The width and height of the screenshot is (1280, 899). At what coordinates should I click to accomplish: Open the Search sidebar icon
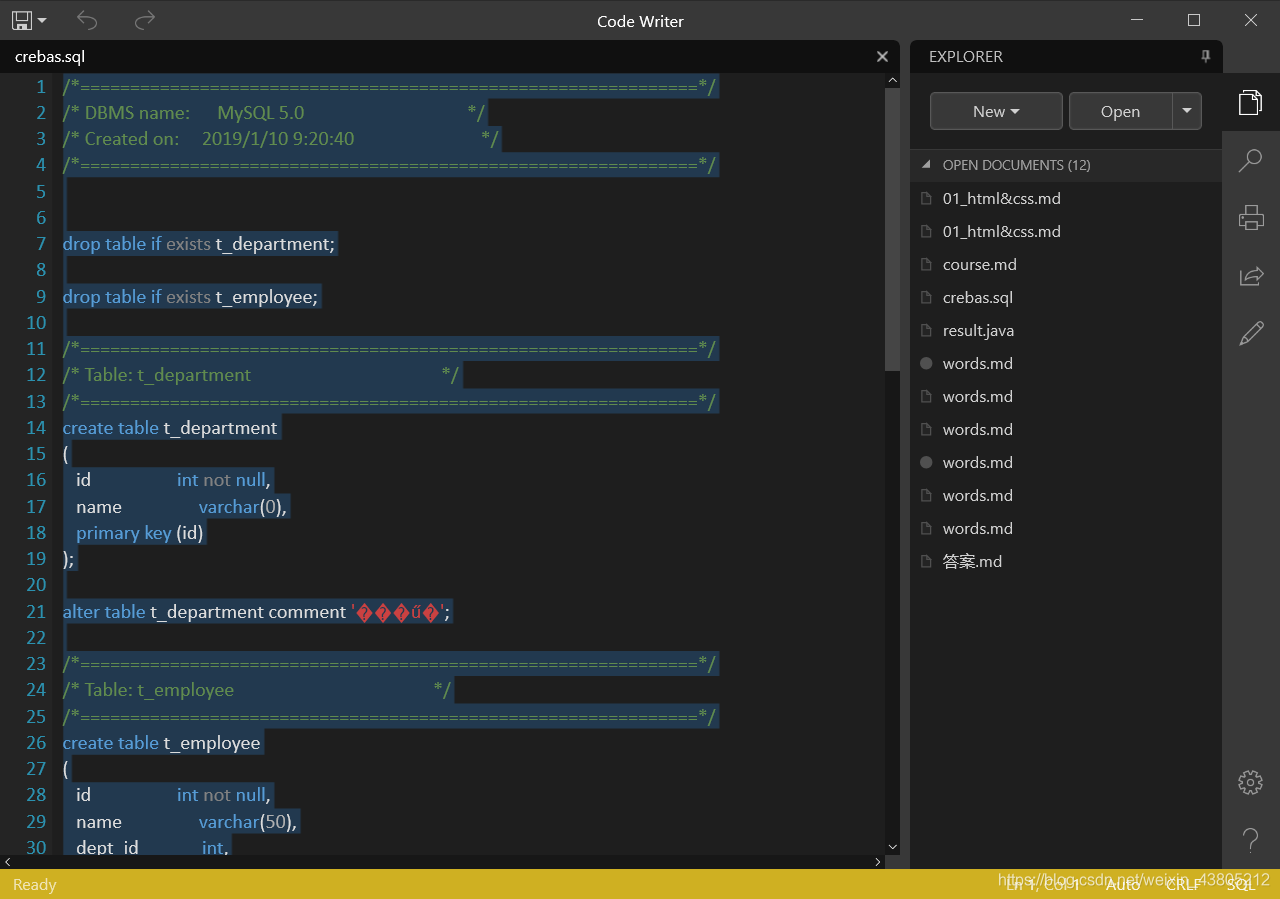1250,160
